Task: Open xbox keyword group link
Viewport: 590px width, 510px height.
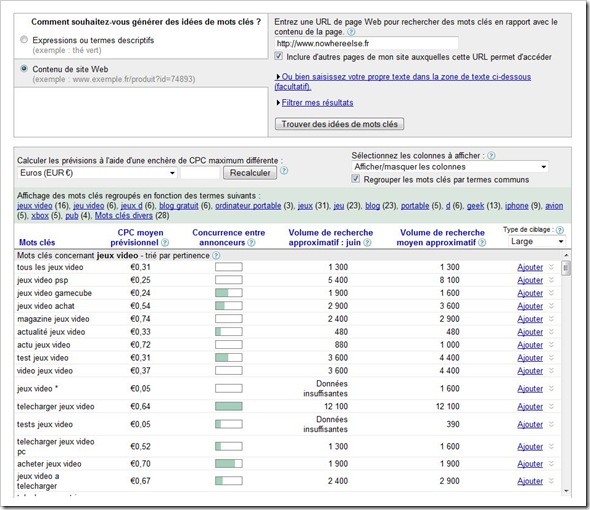Action: (x=40, y=216)
